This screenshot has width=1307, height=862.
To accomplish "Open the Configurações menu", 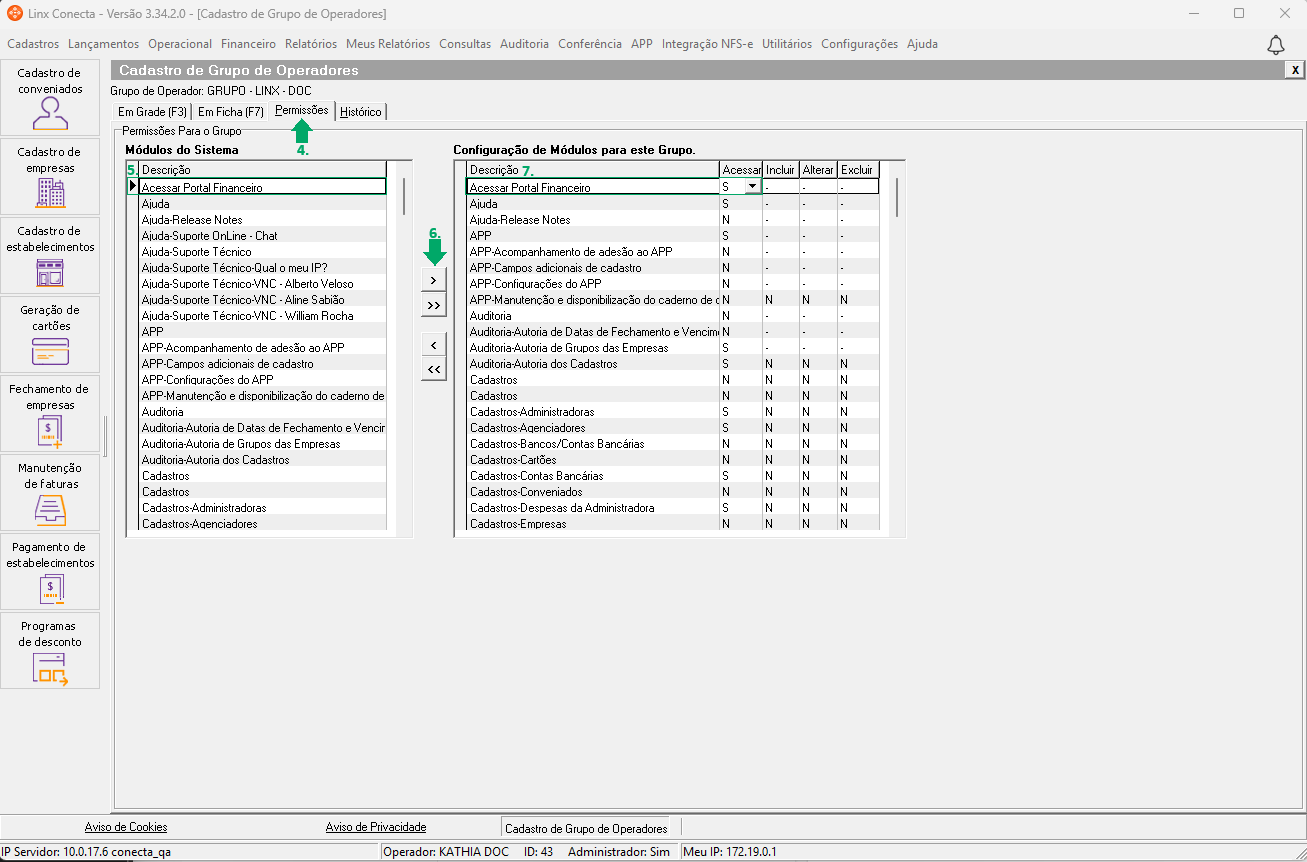I will (859, 44).
